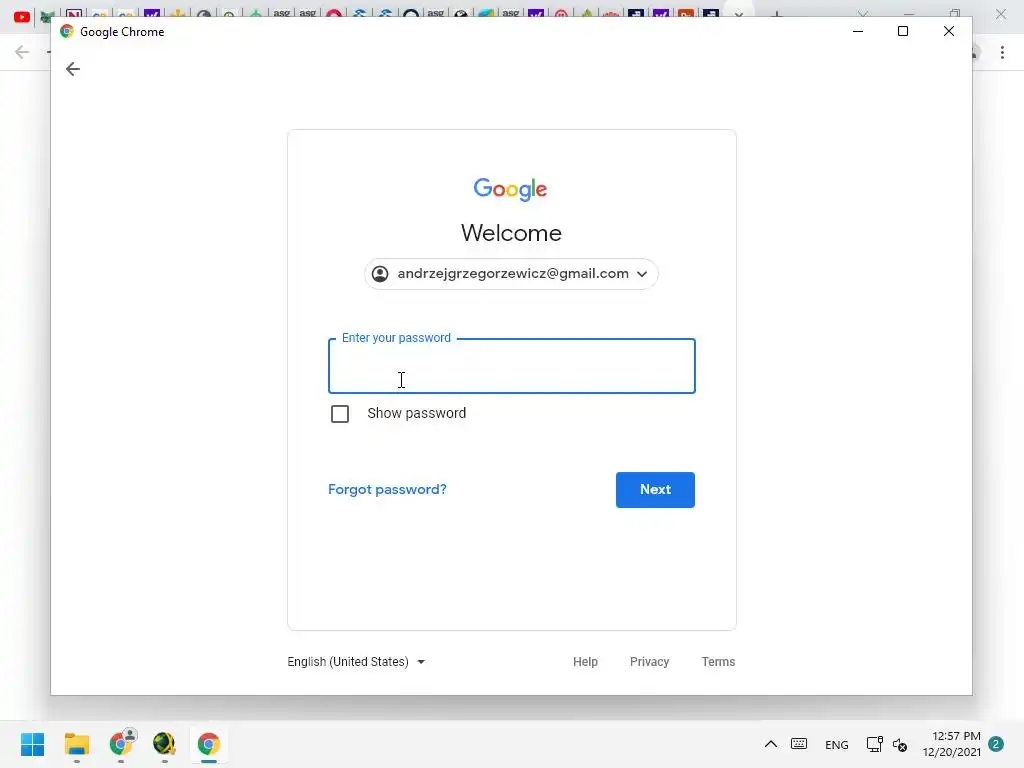Click the account avatar icon beside the email

click(380, 274)
